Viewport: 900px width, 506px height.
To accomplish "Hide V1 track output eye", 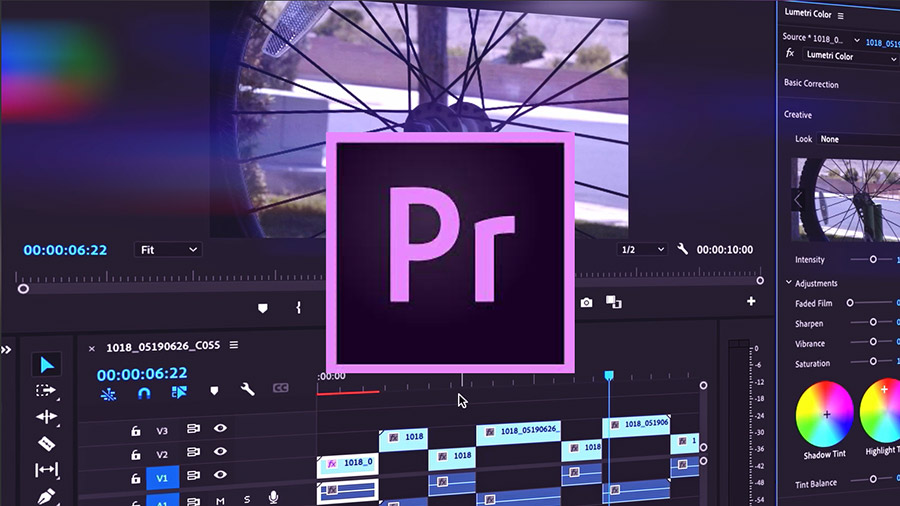I will coord(220,474).
